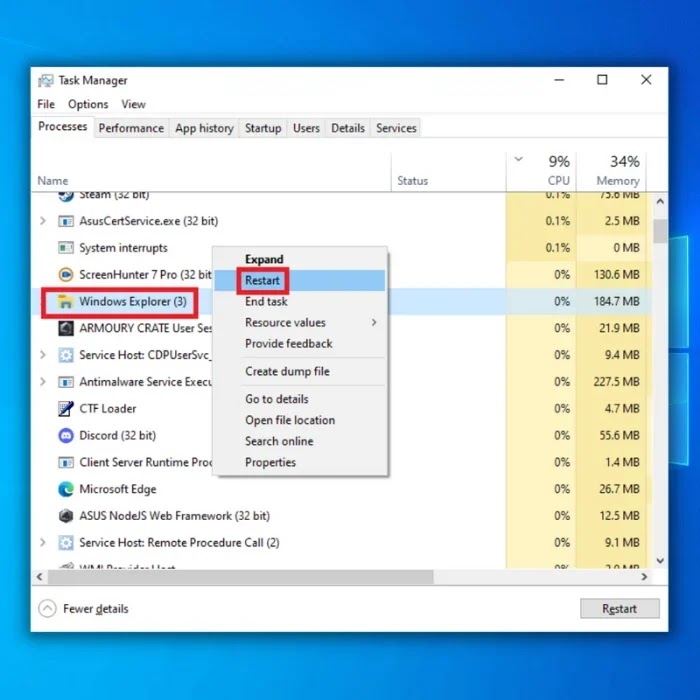
Task: Click the column sort chevron above CPU
Action: point(518,159)
